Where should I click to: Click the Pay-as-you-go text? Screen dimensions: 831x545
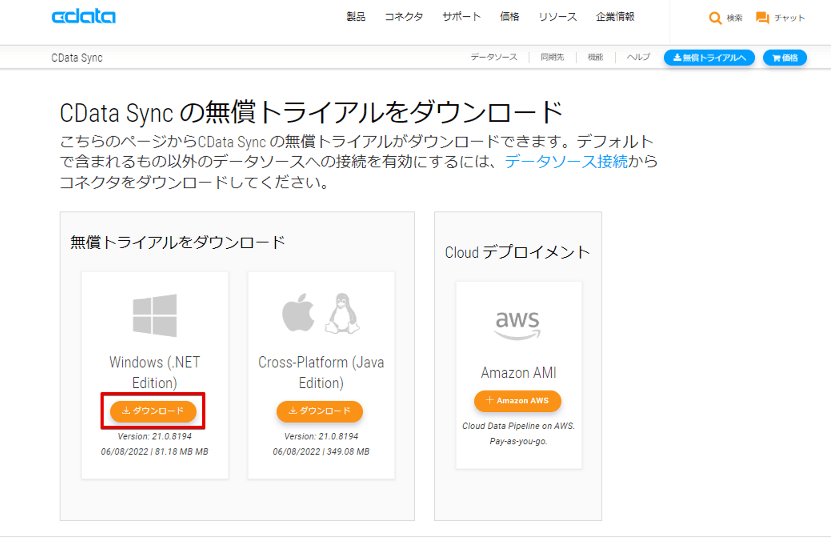pos(518,441)
